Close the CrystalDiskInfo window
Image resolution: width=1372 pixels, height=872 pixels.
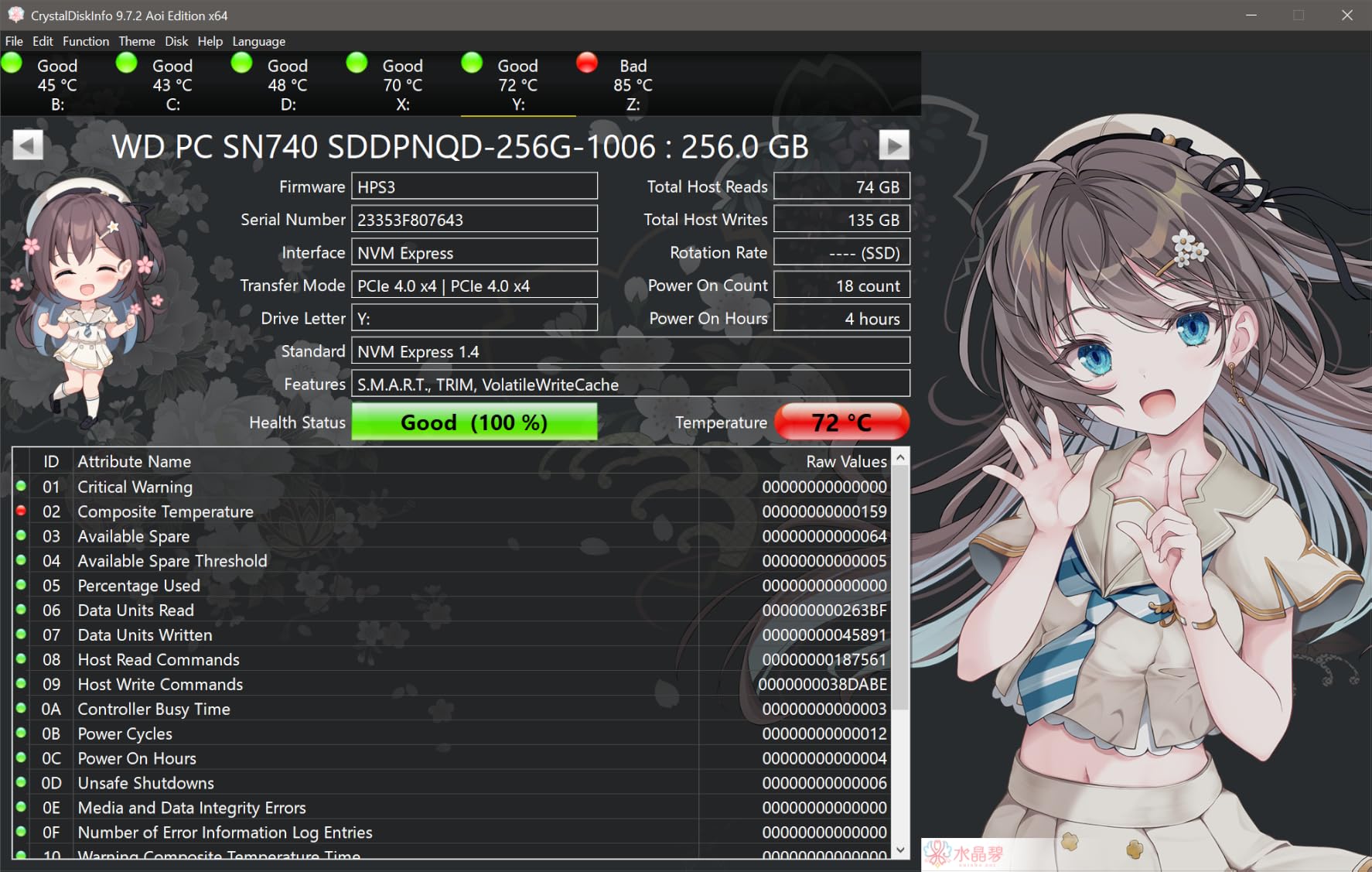tap(1347, 15)
